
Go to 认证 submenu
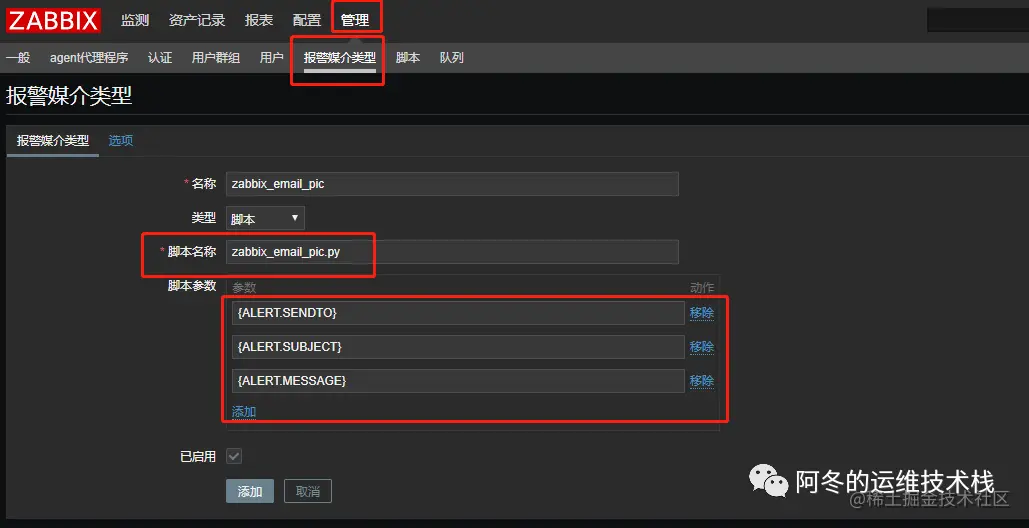[x=160, y=58]
